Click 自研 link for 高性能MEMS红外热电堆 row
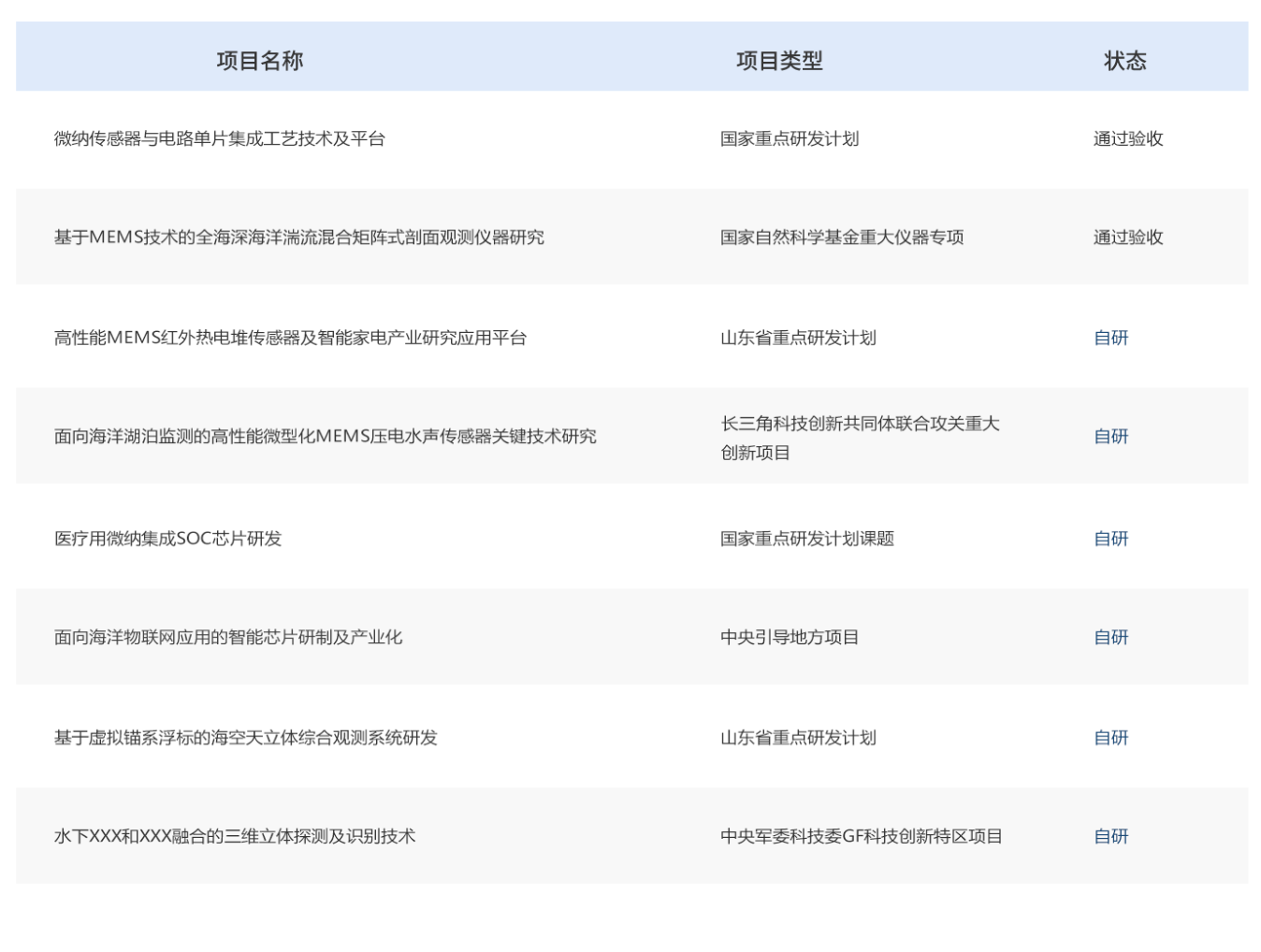This screenshot has height=952, width=1261. point(1110,338)
